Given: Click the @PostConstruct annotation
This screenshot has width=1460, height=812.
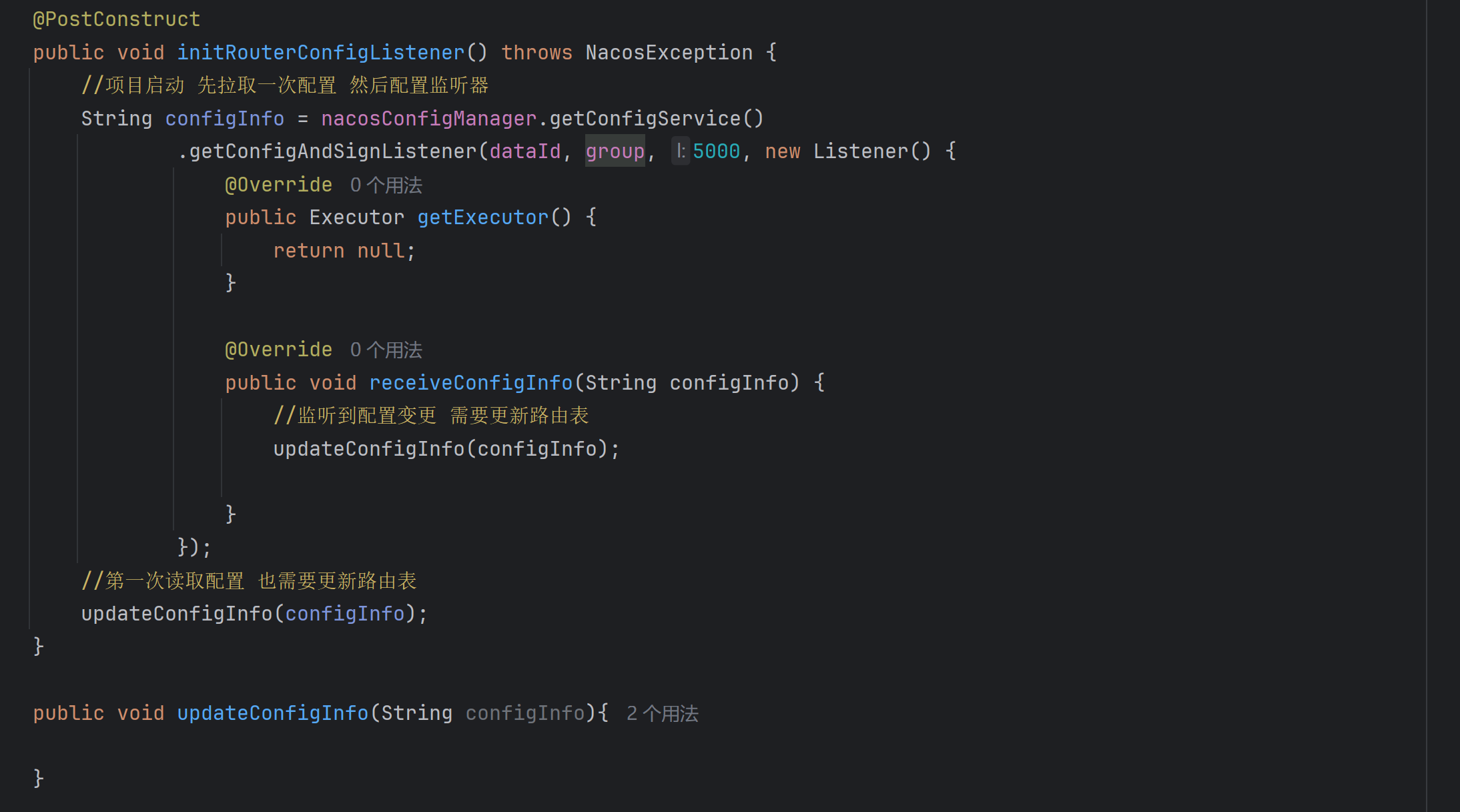Looking at the screenshot, I should pyautogui.click(x=117, y=19).
